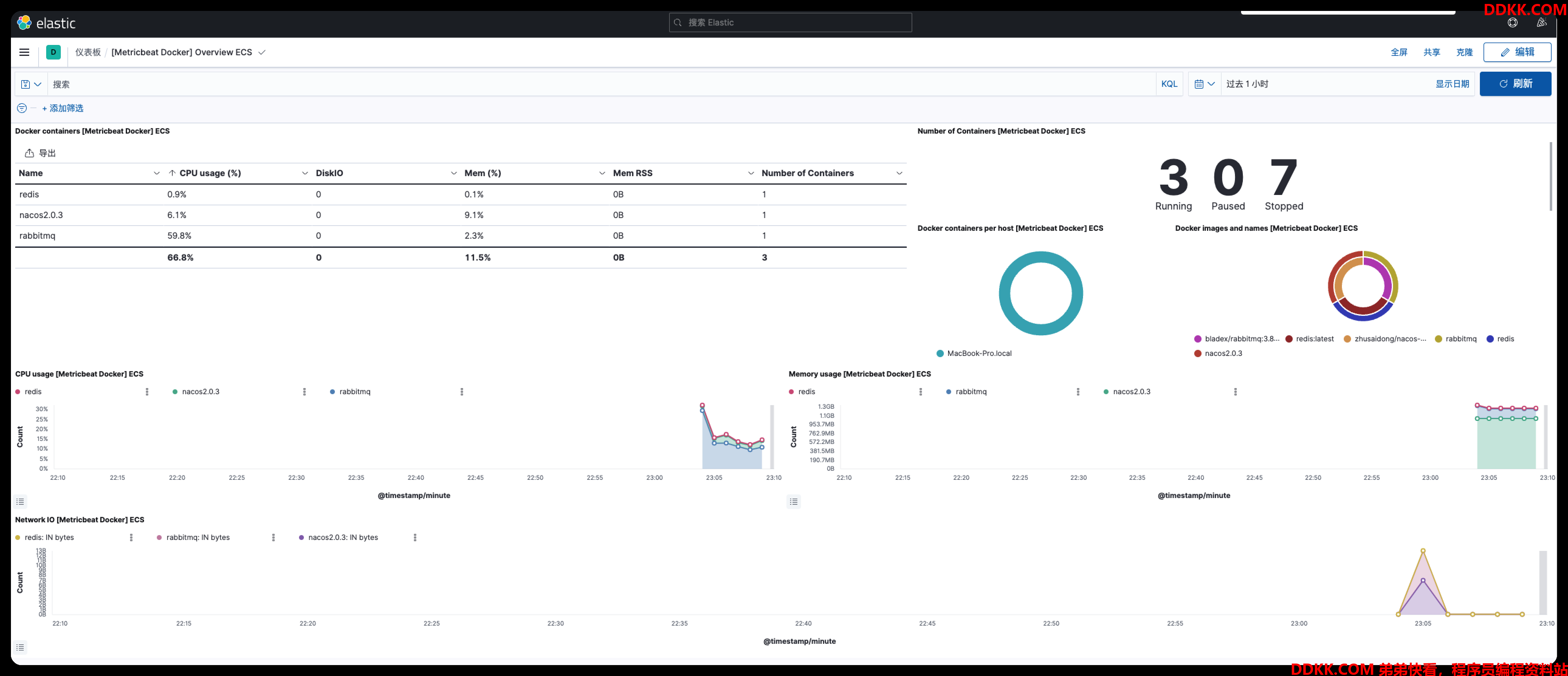
Task: Open the D space avatar
Action: [53, 52]
